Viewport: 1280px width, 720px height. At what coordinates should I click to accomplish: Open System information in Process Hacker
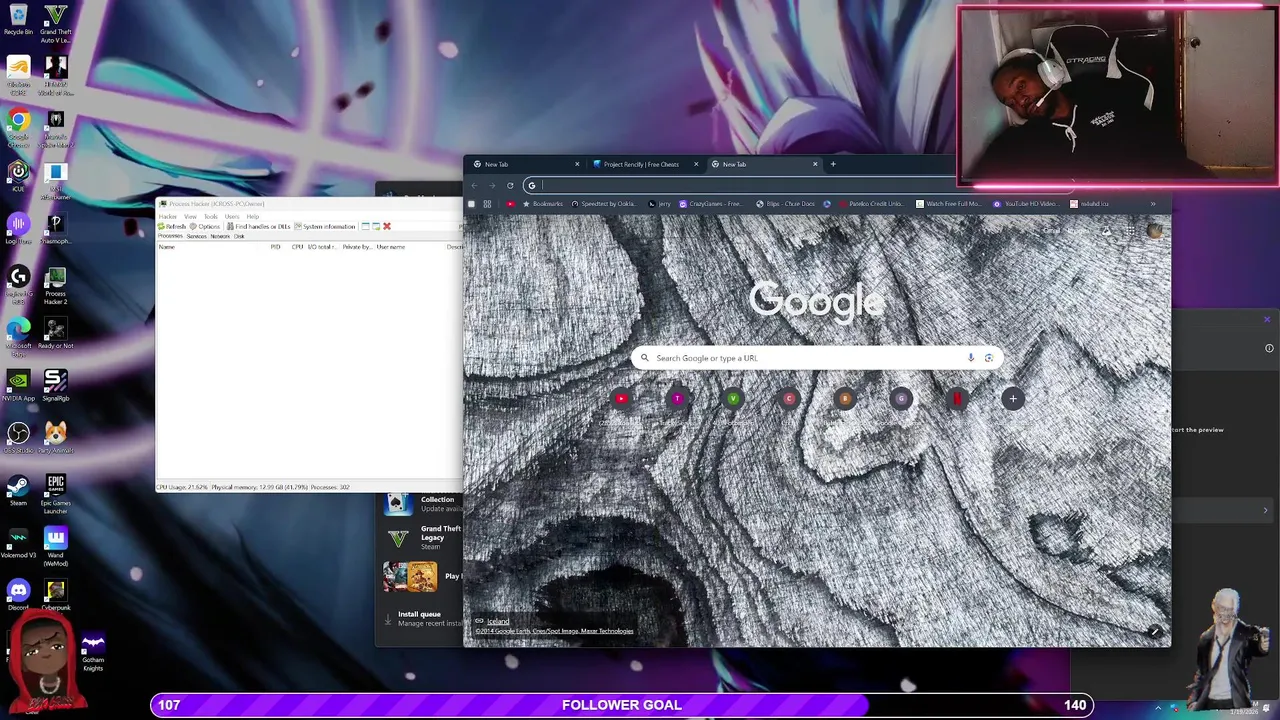click(325, 227)
